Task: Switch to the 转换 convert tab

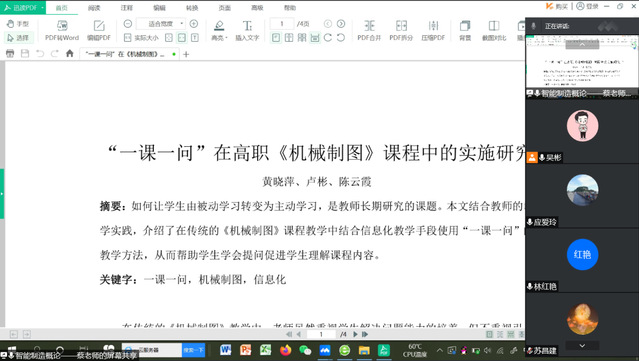Action: pyautogui.click(x=192, y=8)
